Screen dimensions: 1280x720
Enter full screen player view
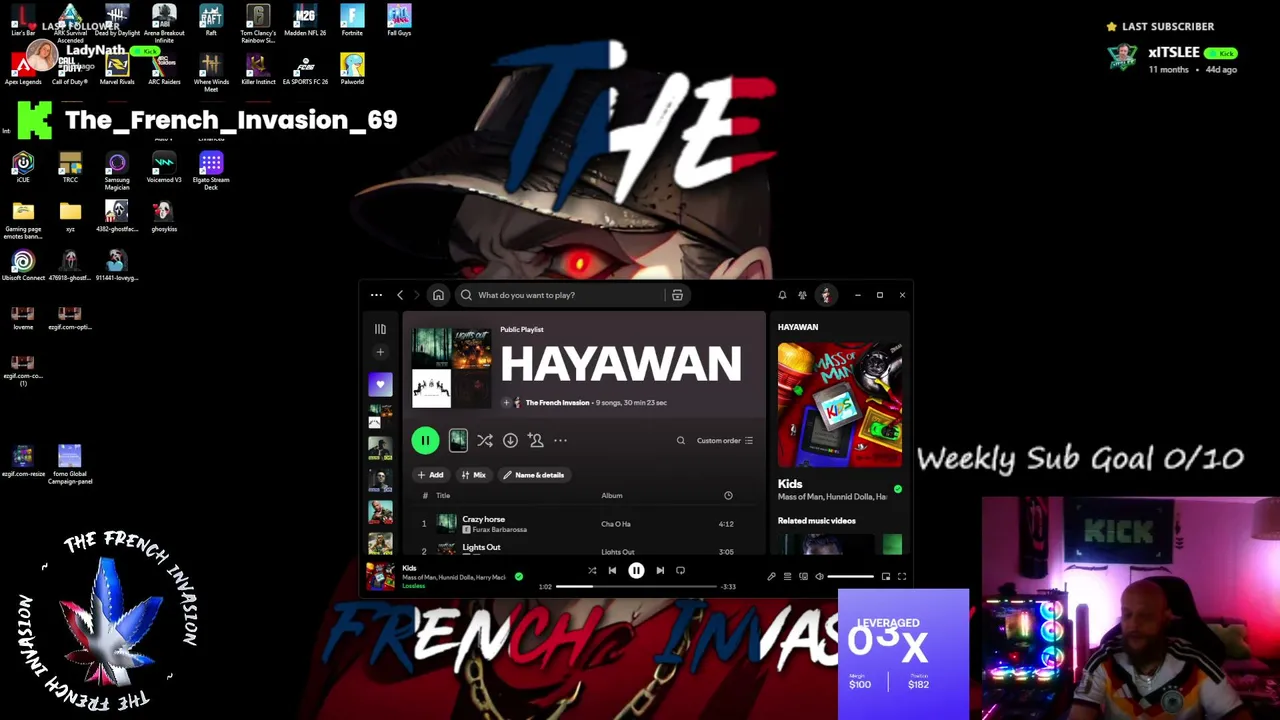(901, 576)
